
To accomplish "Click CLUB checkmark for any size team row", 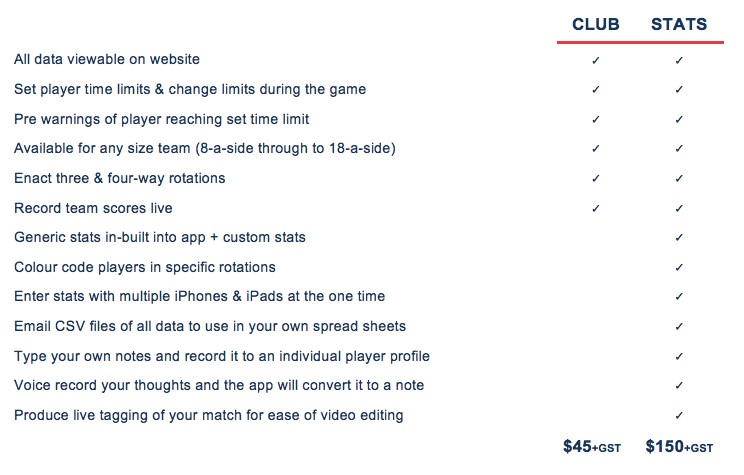I will coord(596,149).
